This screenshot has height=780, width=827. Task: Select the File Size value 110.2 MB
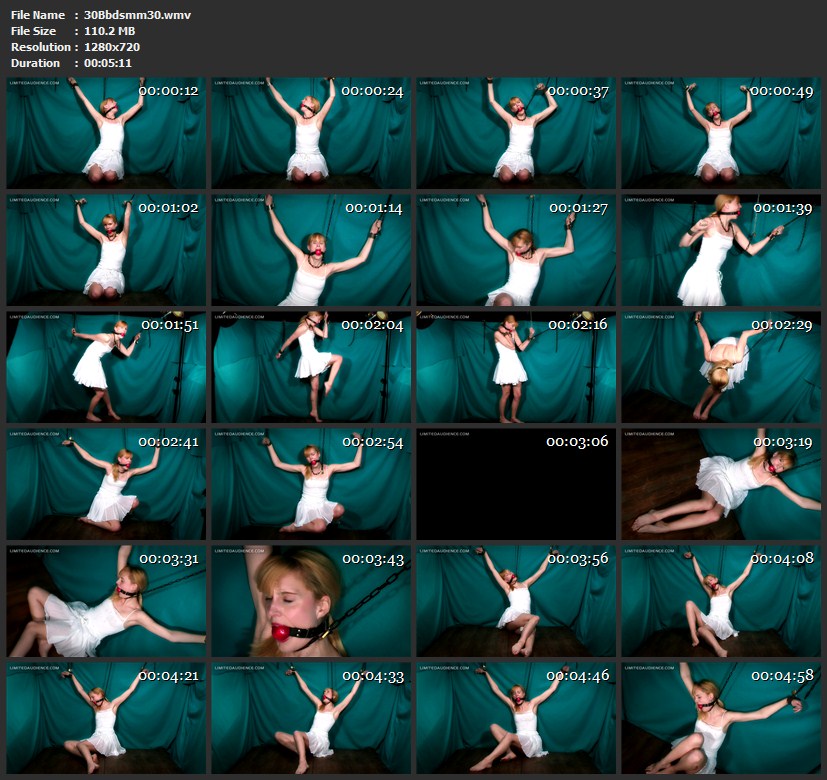click(109, 31)
